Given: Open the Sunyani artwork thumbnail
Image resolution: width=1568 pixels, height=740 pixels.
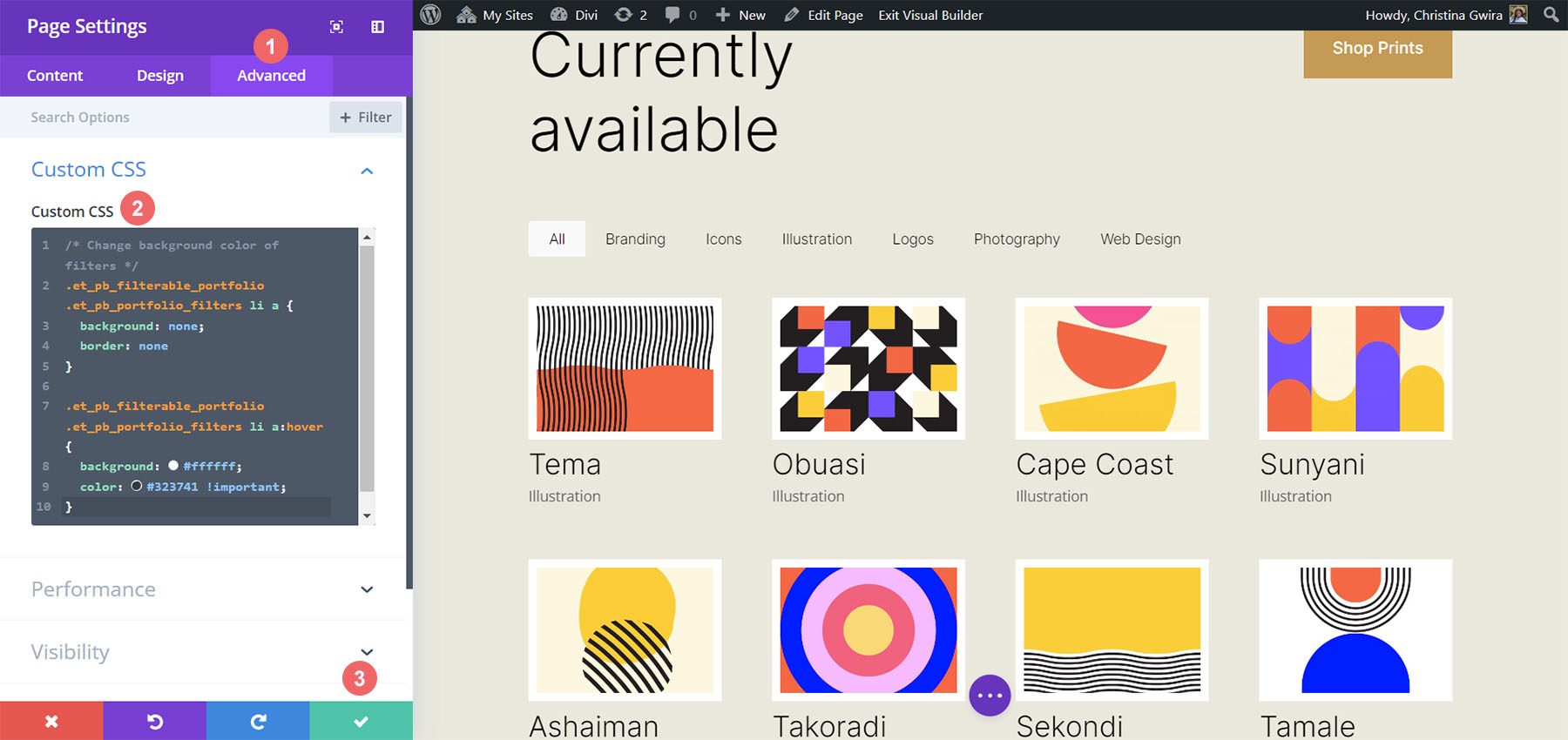Looking at the screenshot, I should point(1355,369).
